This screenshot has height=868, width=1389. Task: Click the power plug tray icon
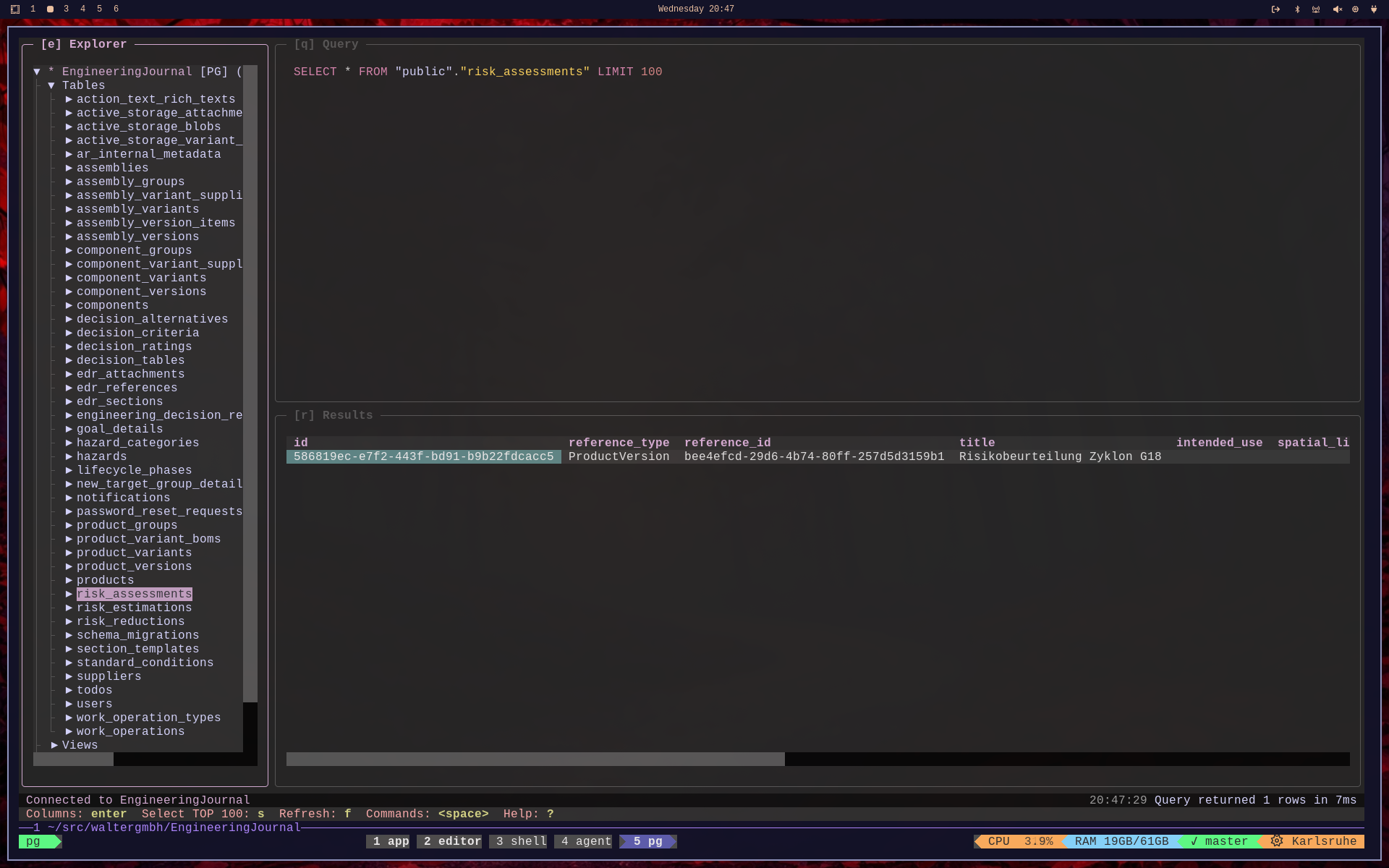click(x=1374, y=9)
